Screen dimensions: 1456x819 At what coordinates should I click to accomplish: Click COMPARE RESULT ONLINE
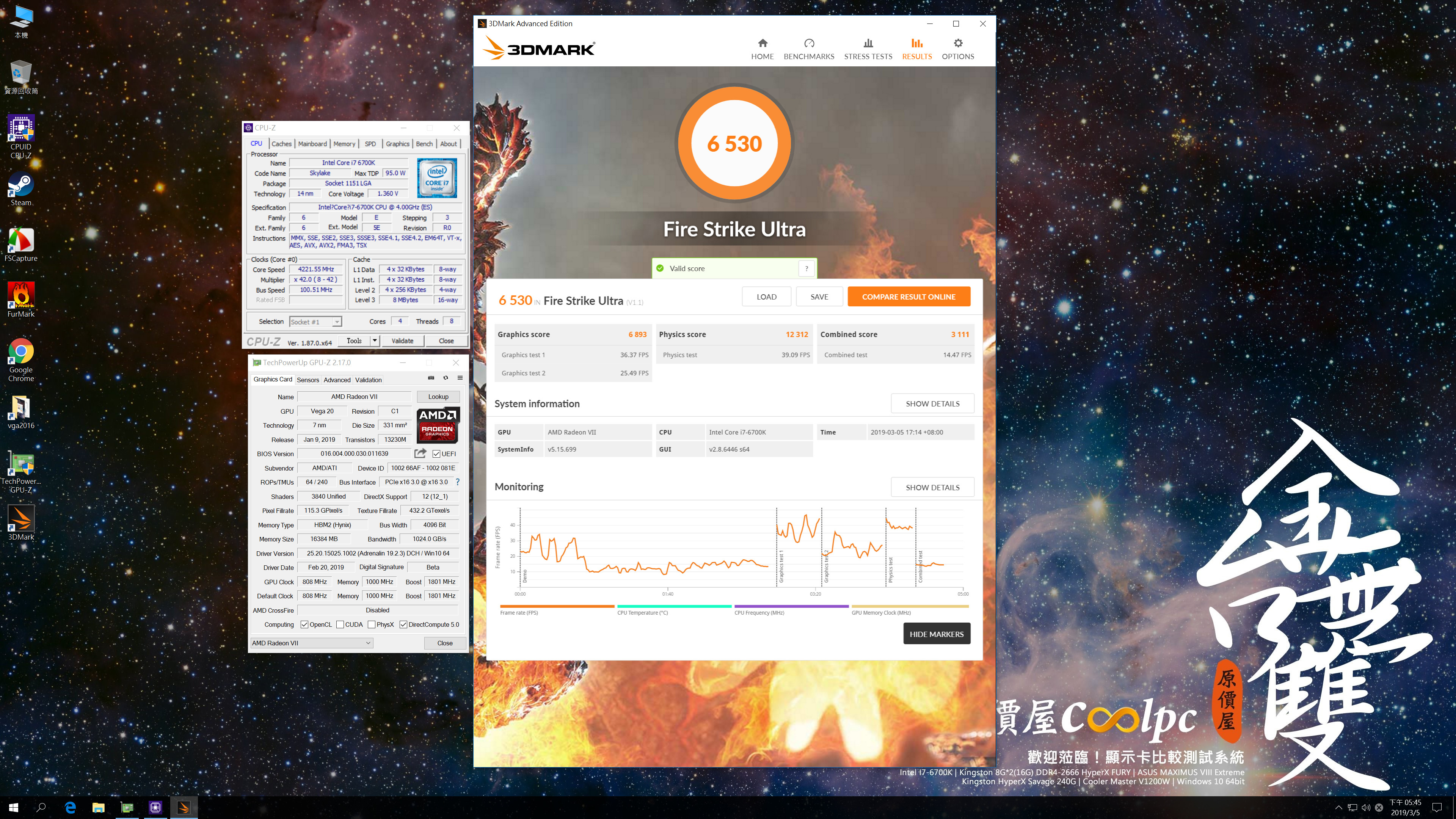click(909, 297)
